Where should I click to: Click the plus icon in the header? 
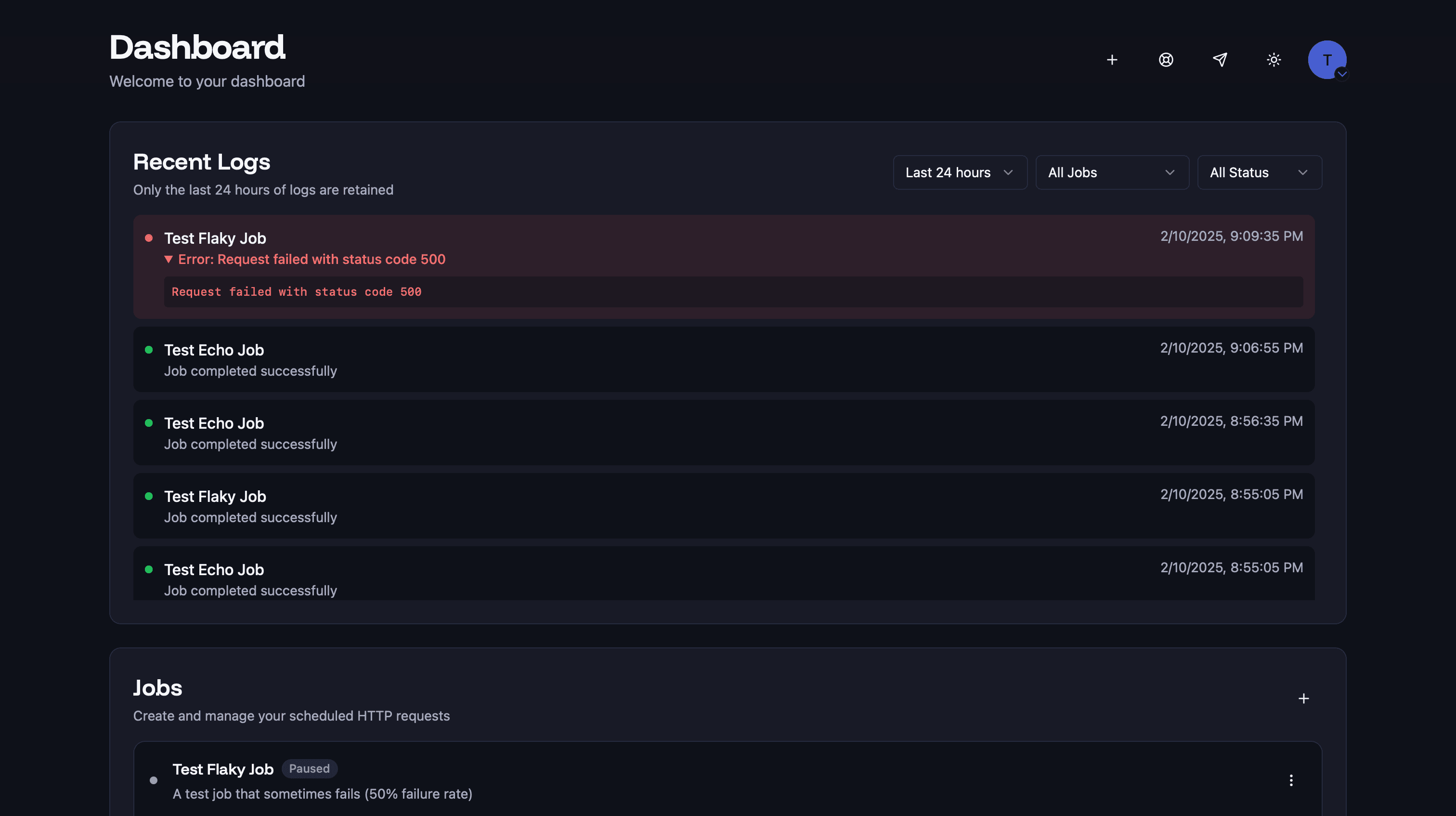click(x=1112, y=60)
